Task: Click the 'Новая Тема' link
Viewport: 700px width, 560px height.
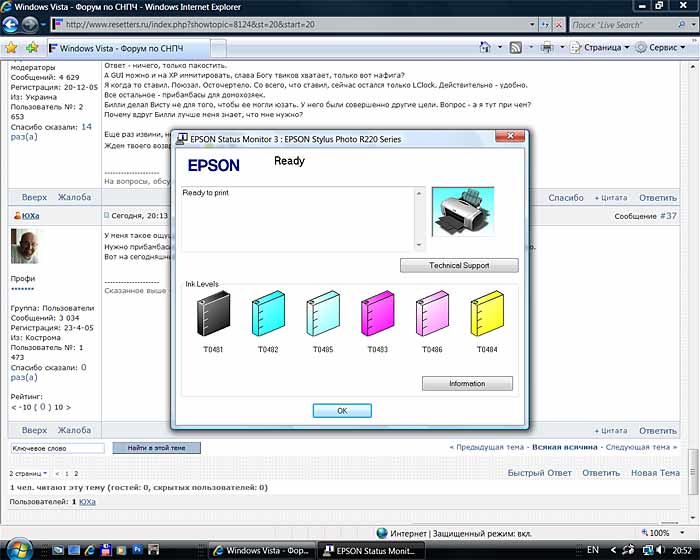Action: [655, 473]
